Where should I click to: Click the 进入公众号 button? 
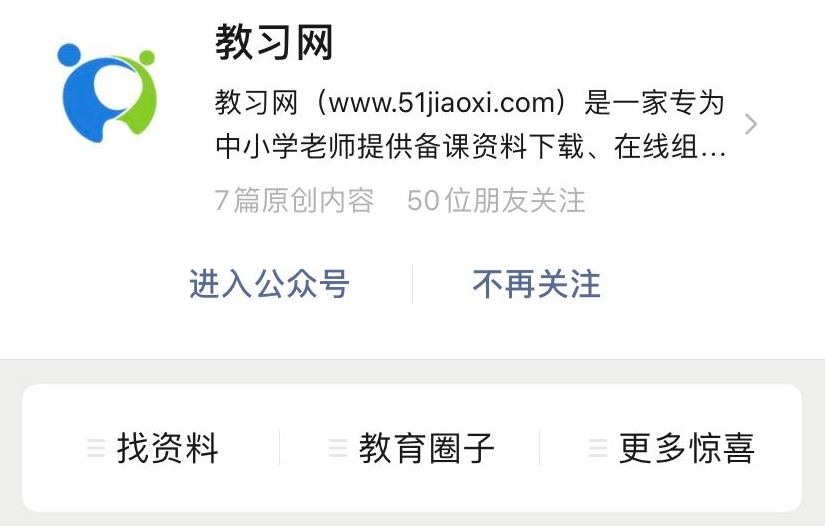(269, 284)
